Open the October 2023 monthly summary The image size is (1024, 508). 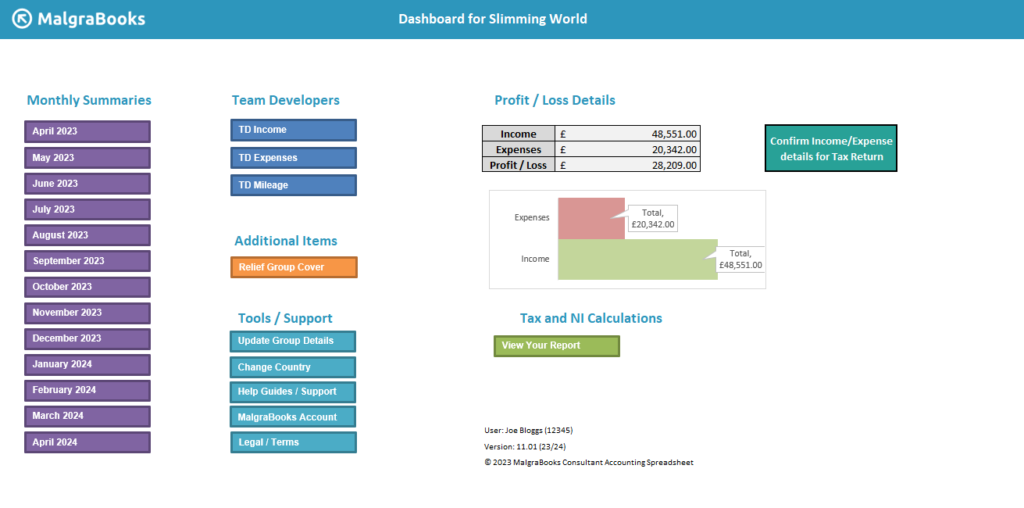point(88,287)
